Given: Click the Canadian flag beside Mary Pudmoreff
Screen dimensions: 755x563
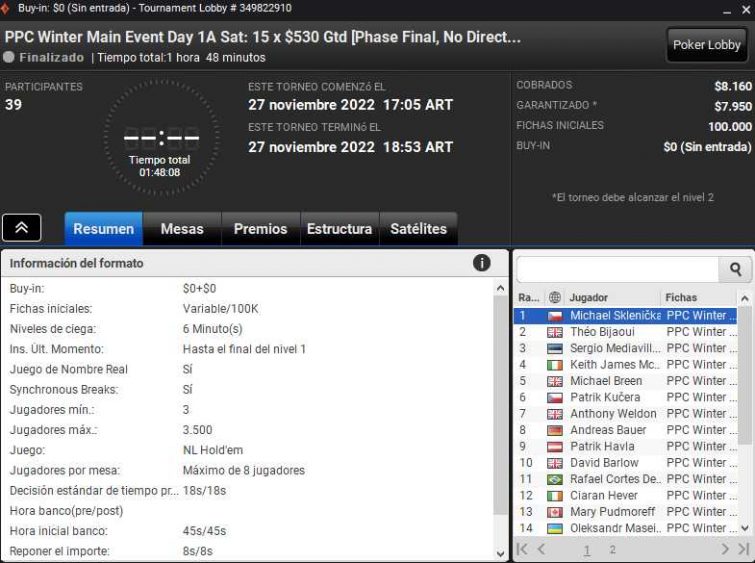Looking at the screenshot, I should [555, 512].
